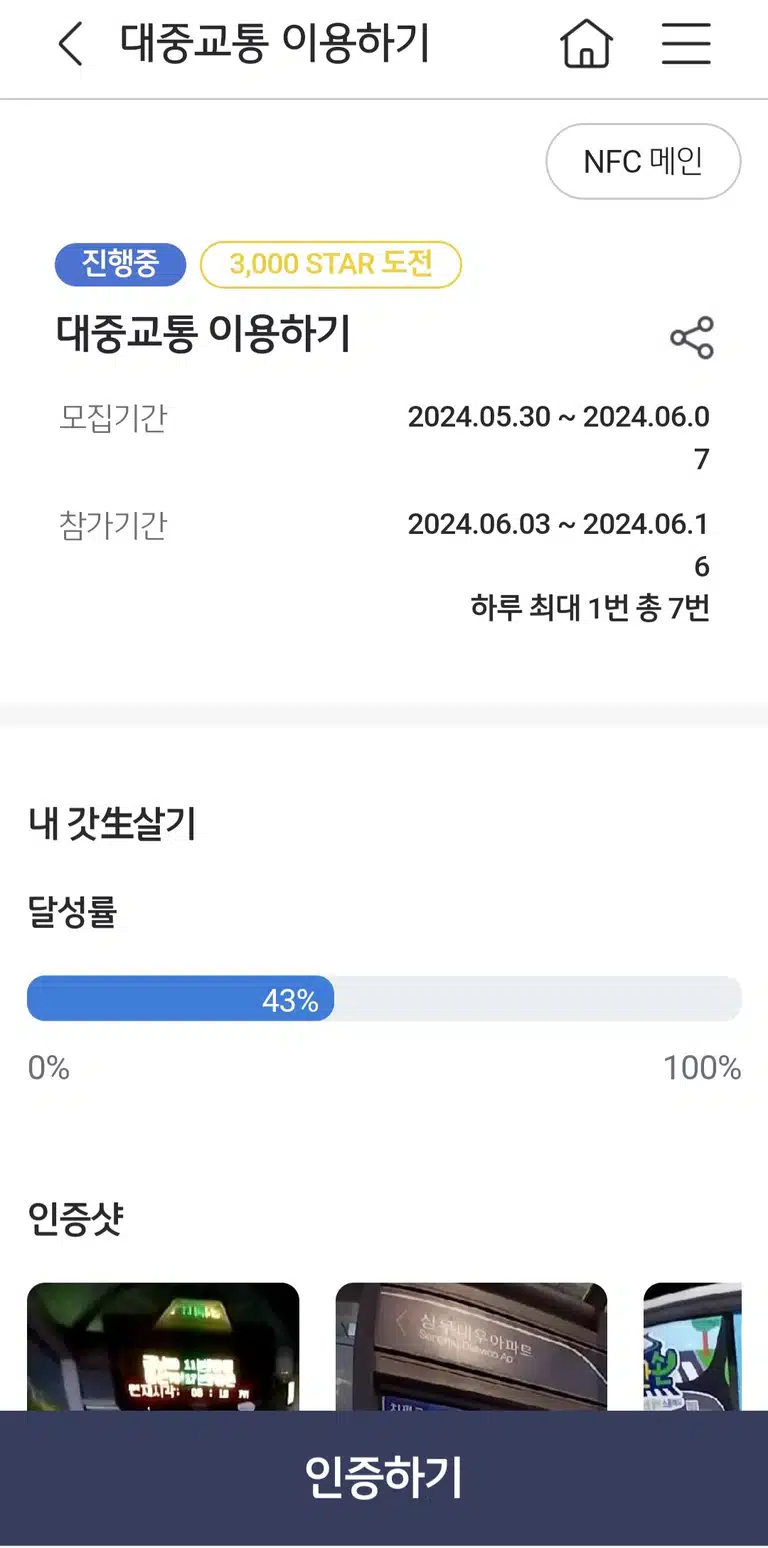This screenshot has height=1548, width=768.
Task: Click the 43% achievement progress bar
Action: (384, 999)
